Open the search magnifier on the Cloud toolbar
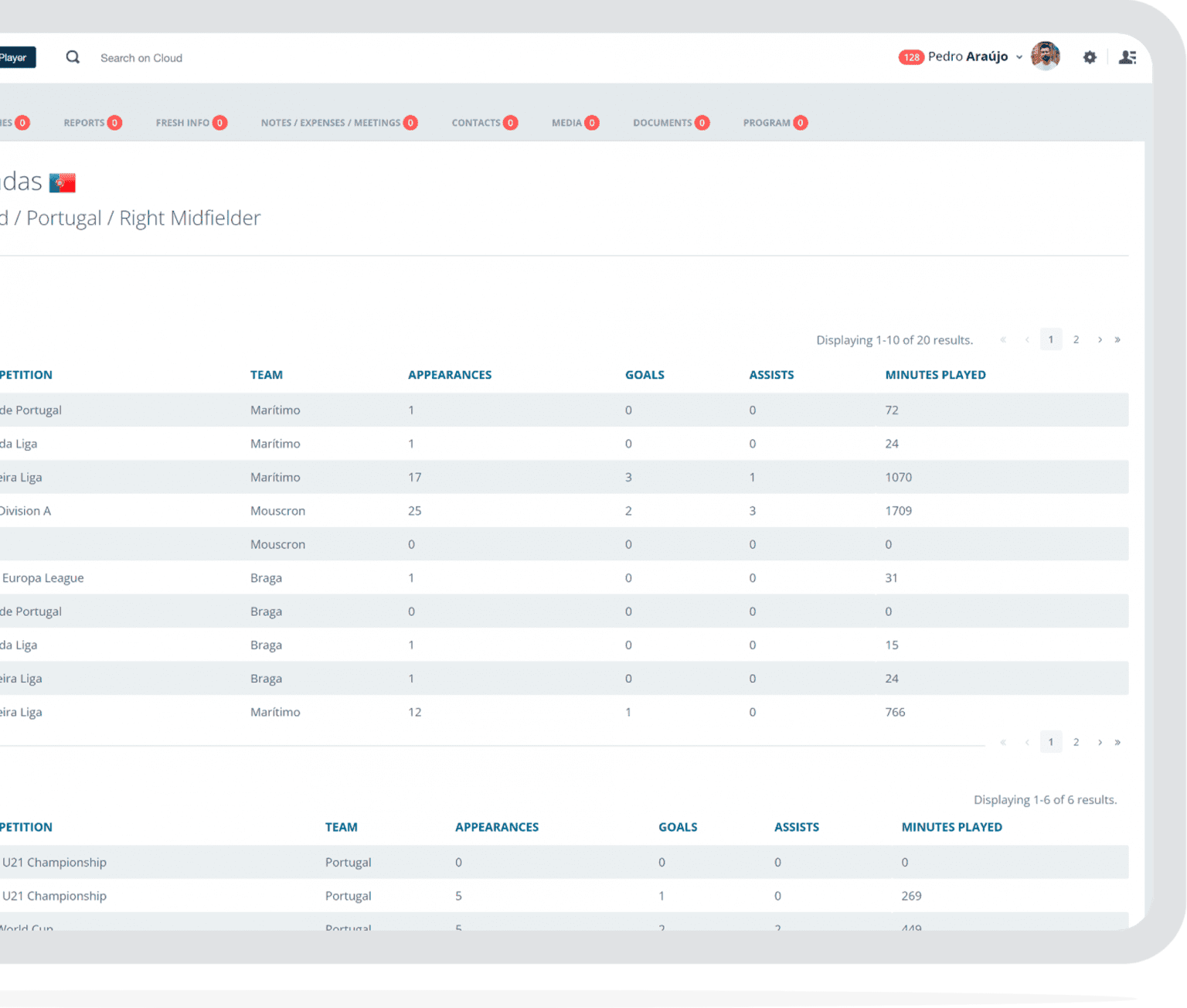 (x=72, y=57)
